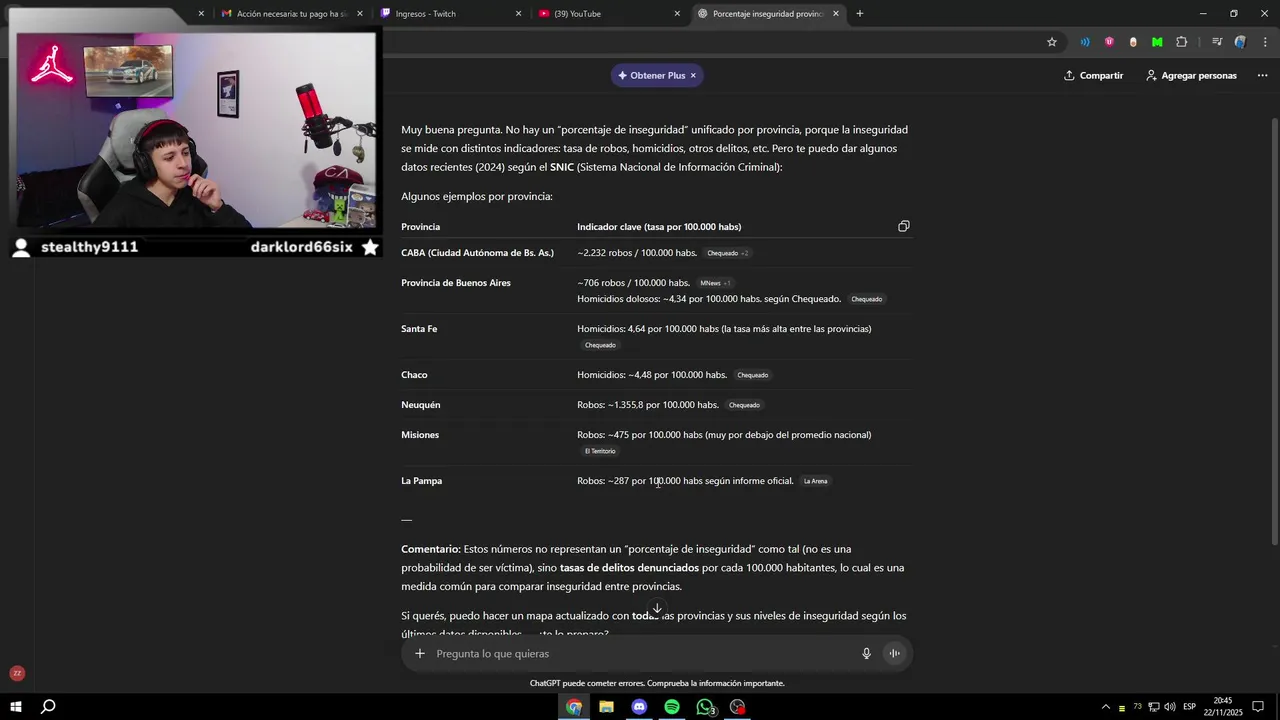Open the Chequeado chip under Santa Fe homicidios
The width and height of the screenshot is (1280, 720).
[600, 345]
